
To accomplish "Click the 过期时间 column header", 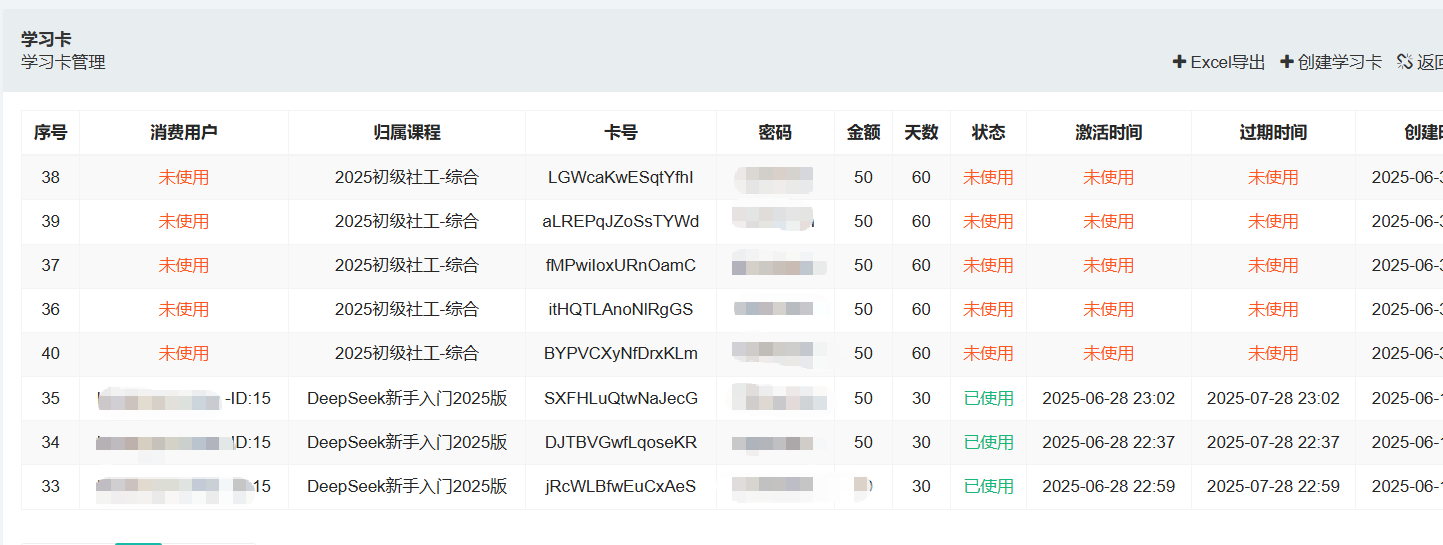I will (x=1273, y=132).
